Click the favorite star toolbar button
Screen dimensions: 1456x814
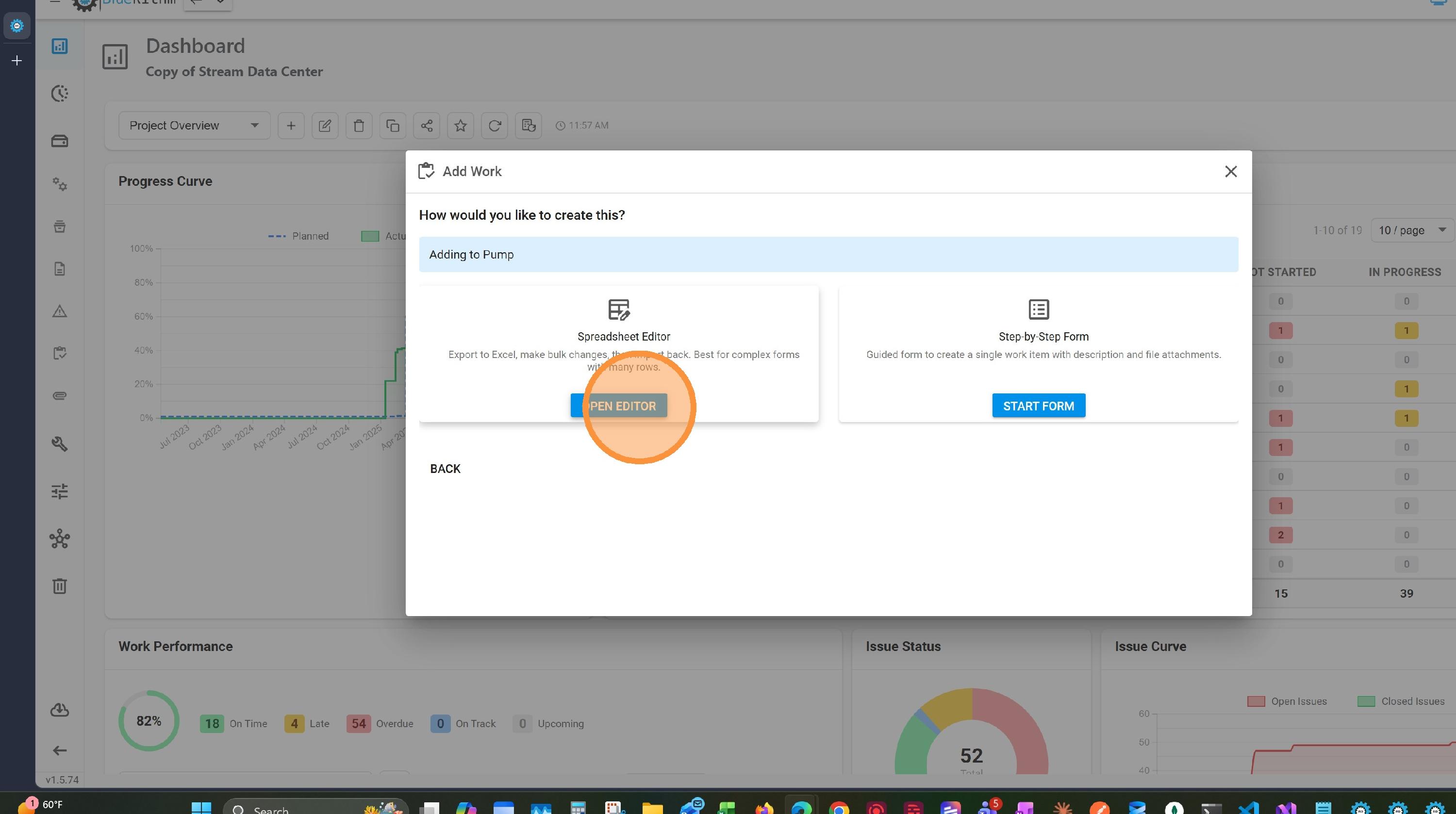click(460, 126)
